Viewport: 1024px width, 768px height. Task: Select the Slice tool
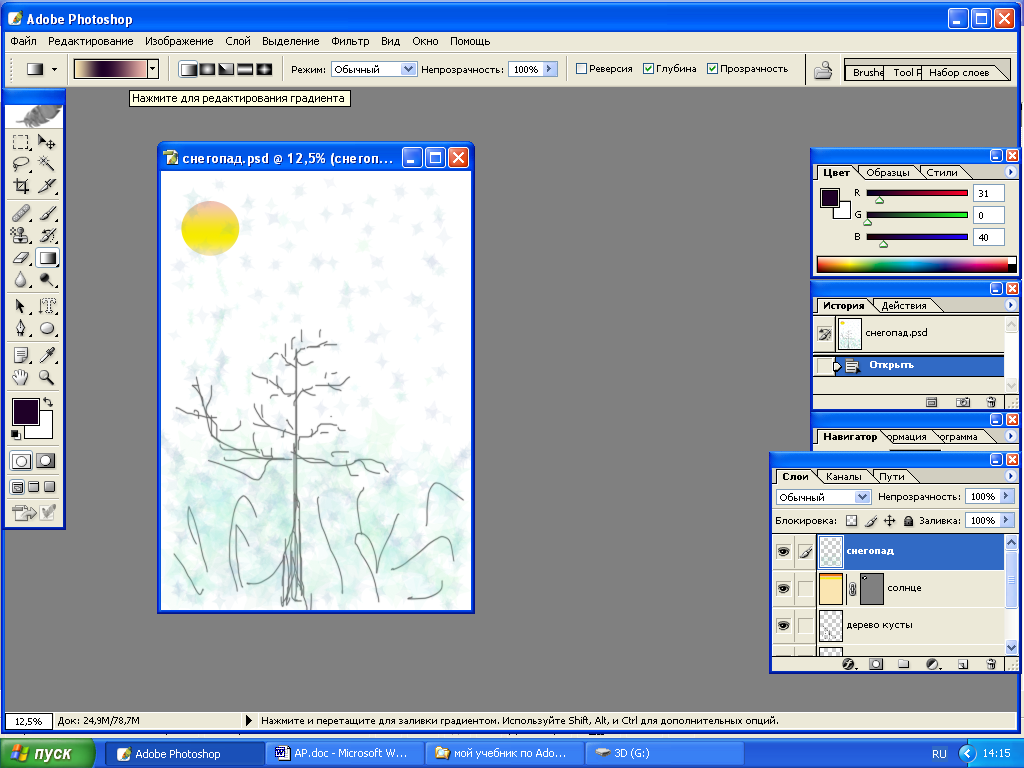click(x=46, y=186)
